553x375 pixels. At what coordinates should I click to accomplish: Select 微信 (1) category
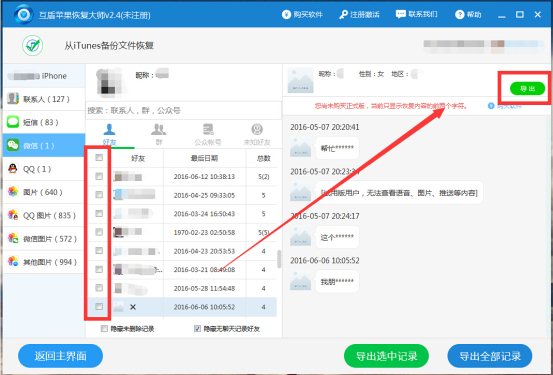[44, 145]
